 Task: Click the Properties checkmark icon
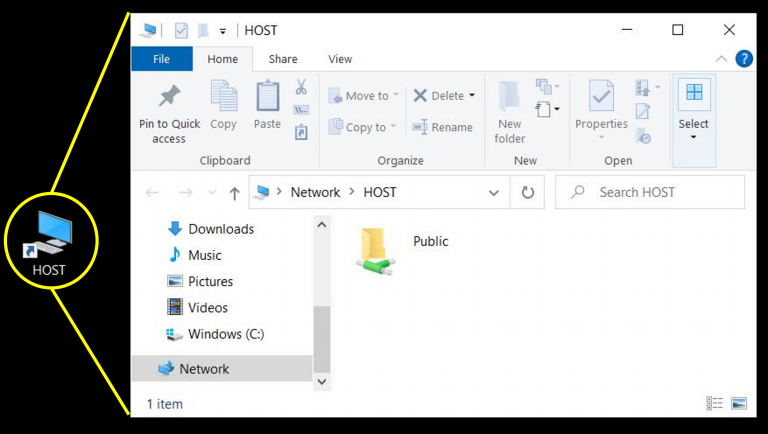click(x=601, y=96)
